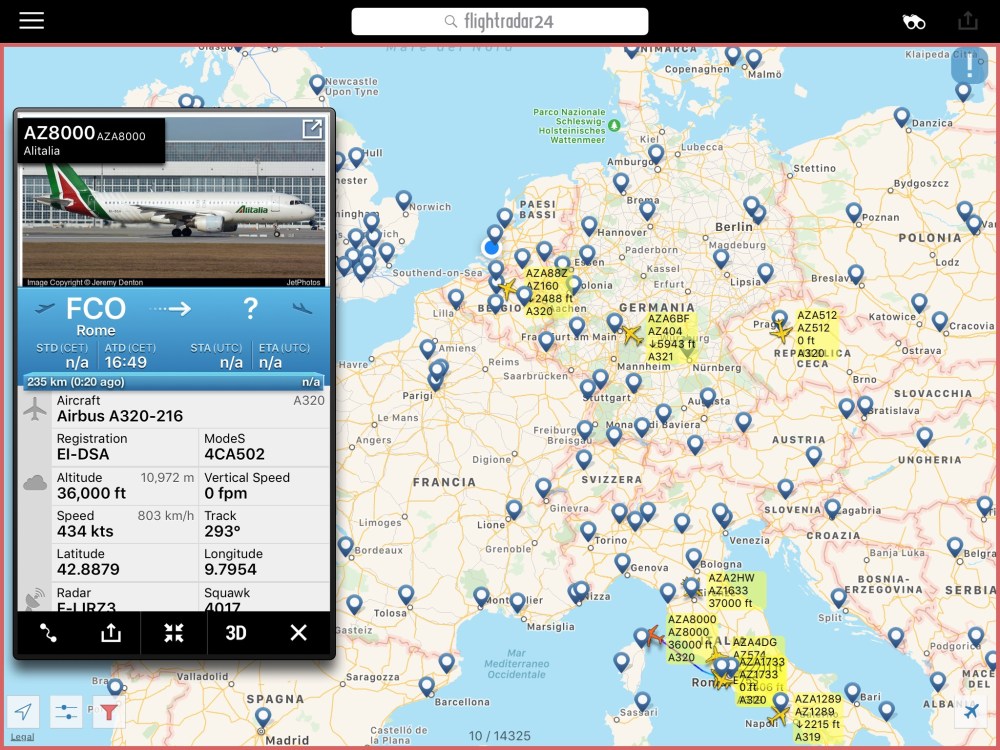Close the AZ8000 flight panel

(x=298, y=633)
